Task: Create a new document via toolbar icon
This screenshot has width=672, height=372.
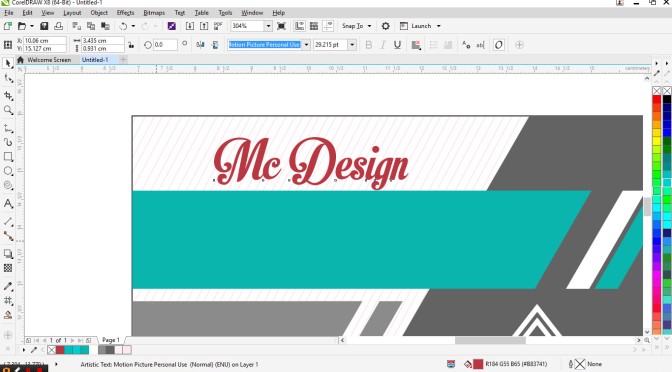Action: (8, 26)
